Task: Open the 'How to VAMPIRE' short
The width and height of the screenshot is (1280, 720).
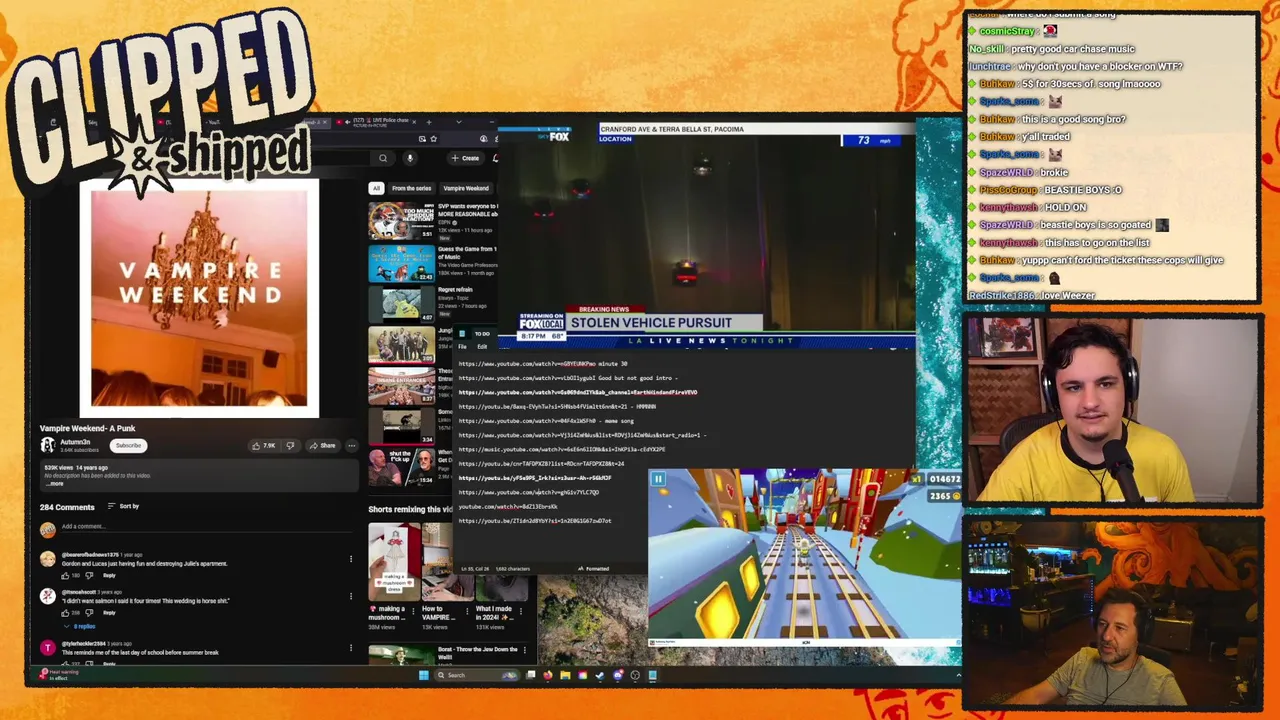Action: coord(436,562)
